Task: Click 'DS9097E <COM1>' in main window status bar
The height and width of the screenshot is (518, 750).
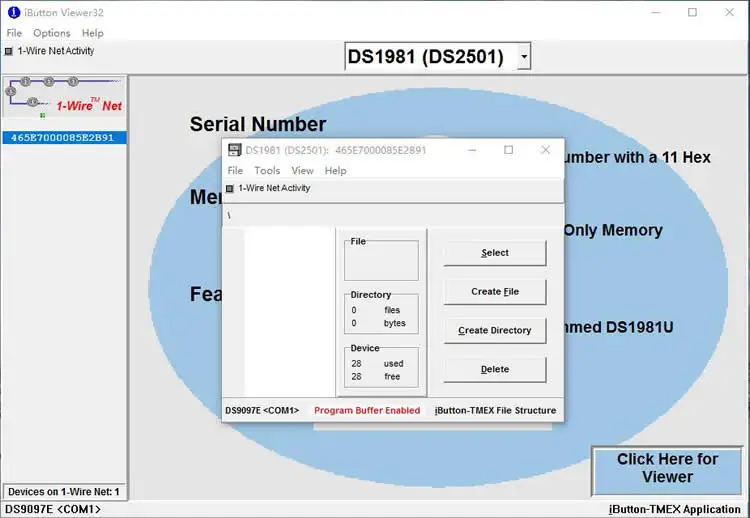Action: [53, 509]
